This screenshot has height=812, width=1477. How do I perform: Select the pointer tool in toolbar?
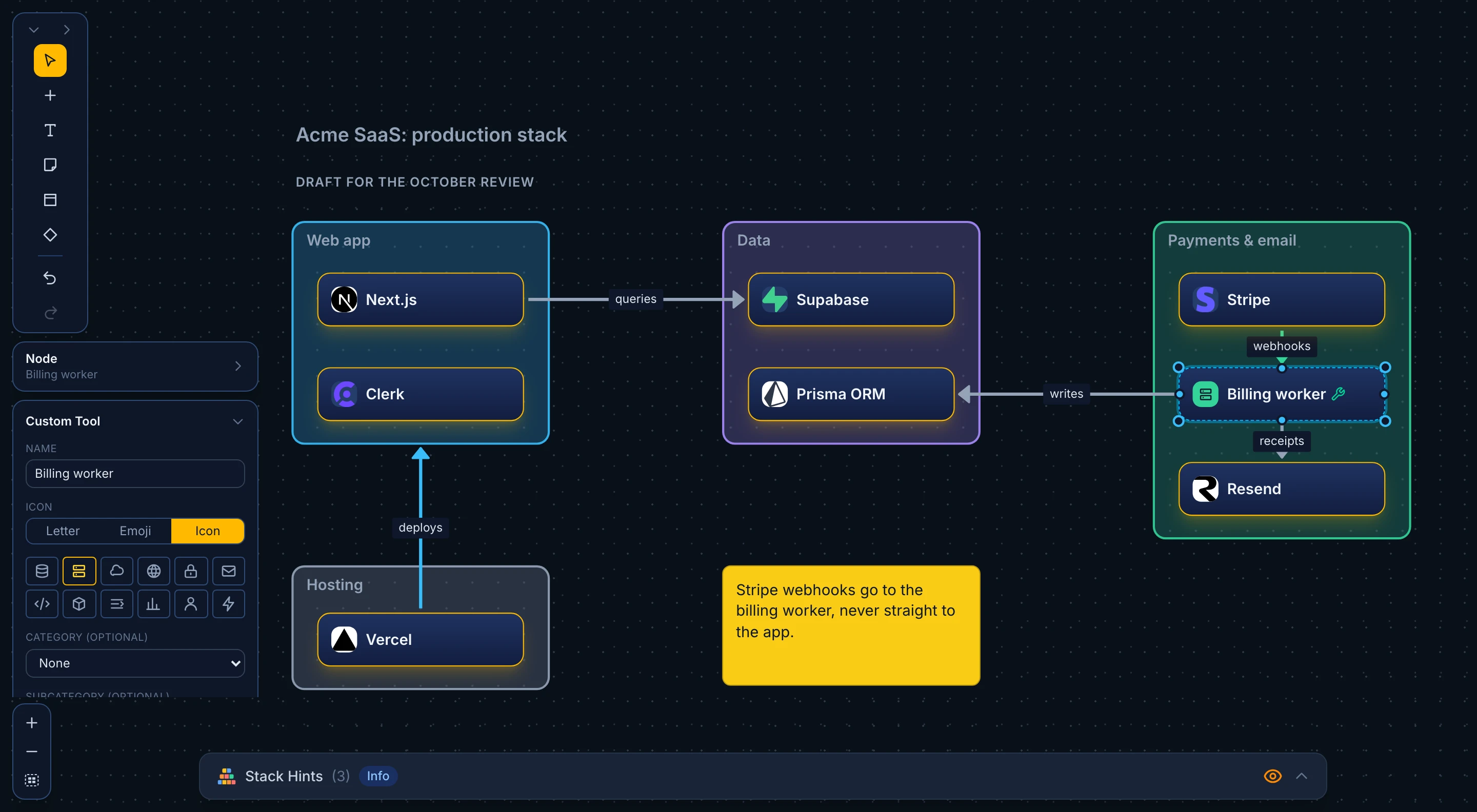(x=50, y=60)
